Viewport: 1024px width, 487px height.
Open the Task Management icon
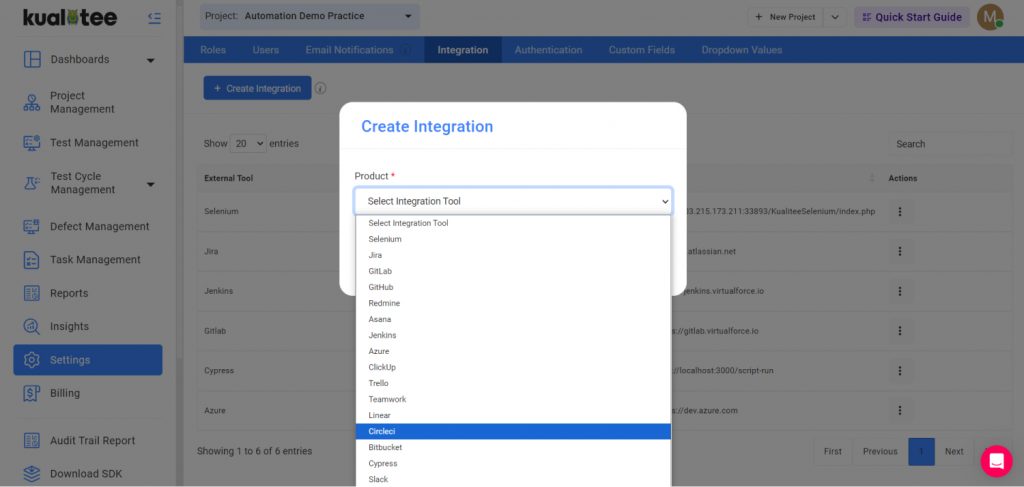(32, 260)
